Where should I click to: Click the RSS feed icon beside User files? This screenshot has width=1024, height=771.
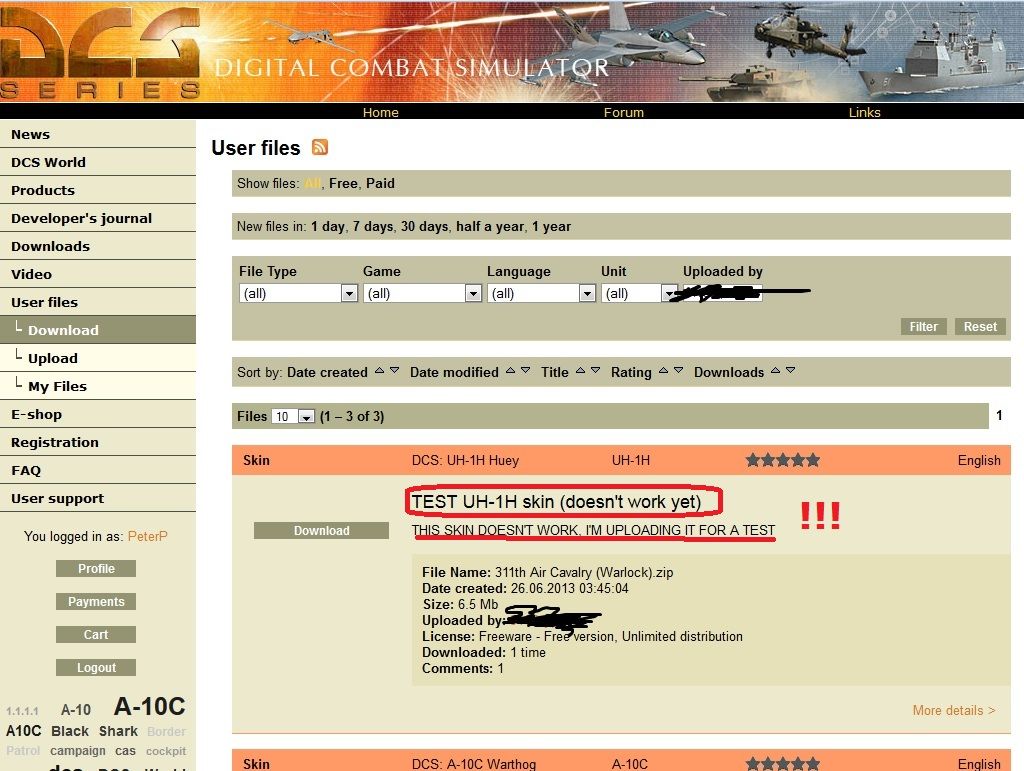[x=320, y=148]
